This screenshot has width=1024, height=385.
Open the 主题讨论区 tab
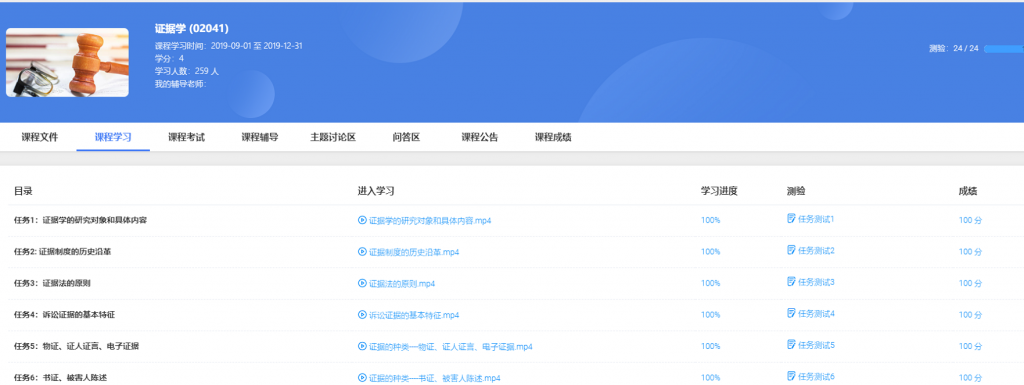(333, 137)
